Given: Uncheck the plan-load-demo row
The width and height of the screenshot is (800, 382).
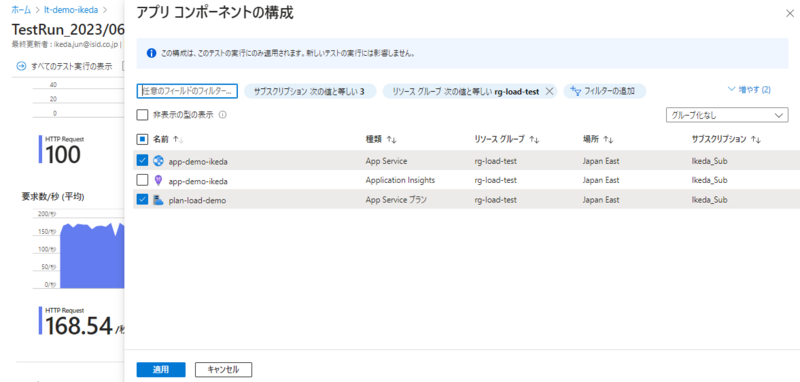Looking at the screenshot, I should [x=142, y=200].
